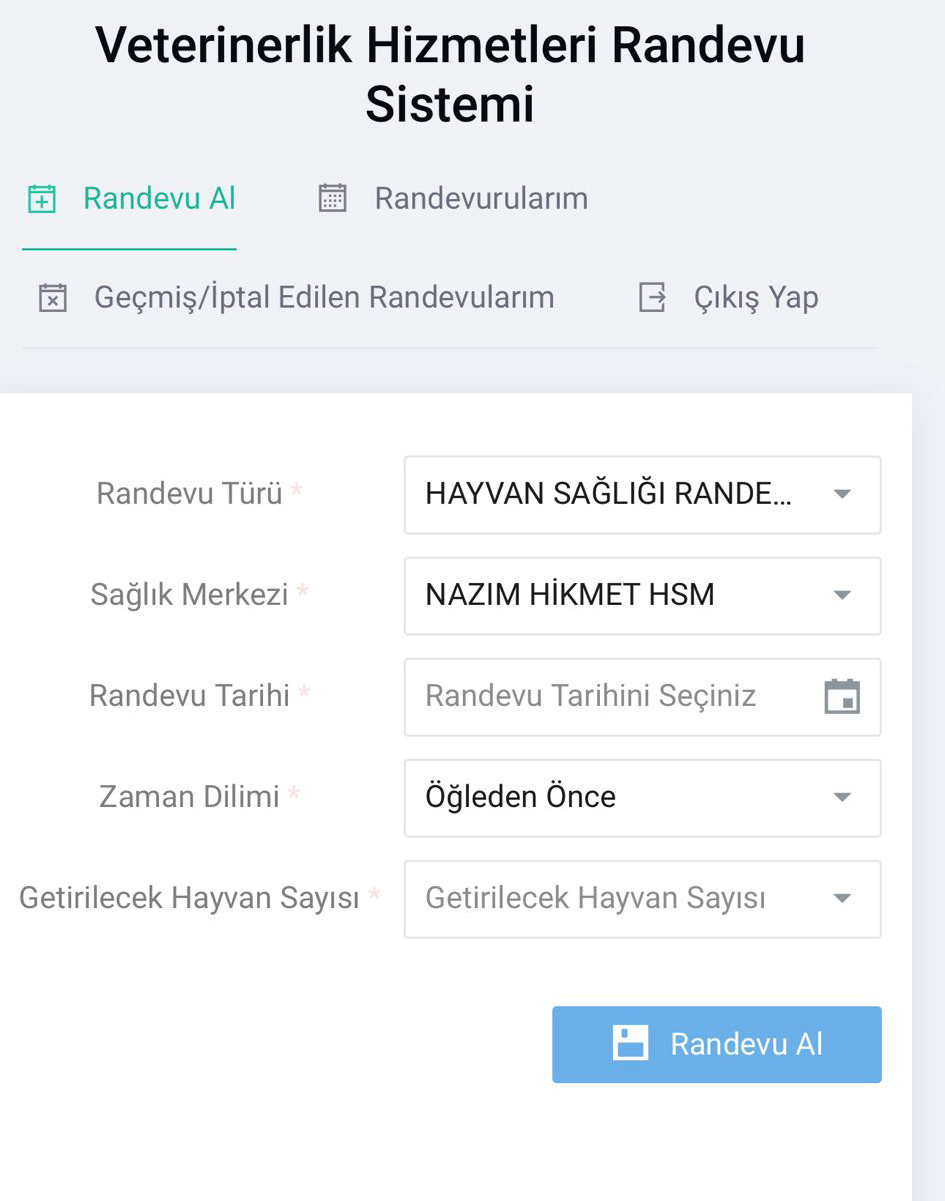Click the calendar-plus icon beside Randevu Al tab
This screenshot has height=1201, width=945.
tap(41, 199)
